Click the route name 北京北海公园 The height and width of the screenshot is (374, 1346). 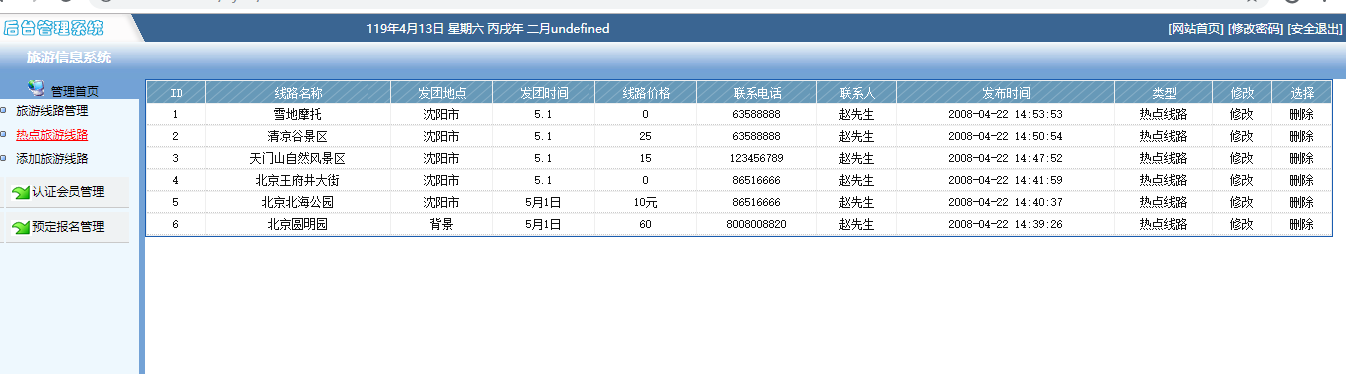(x=298, y=202)
